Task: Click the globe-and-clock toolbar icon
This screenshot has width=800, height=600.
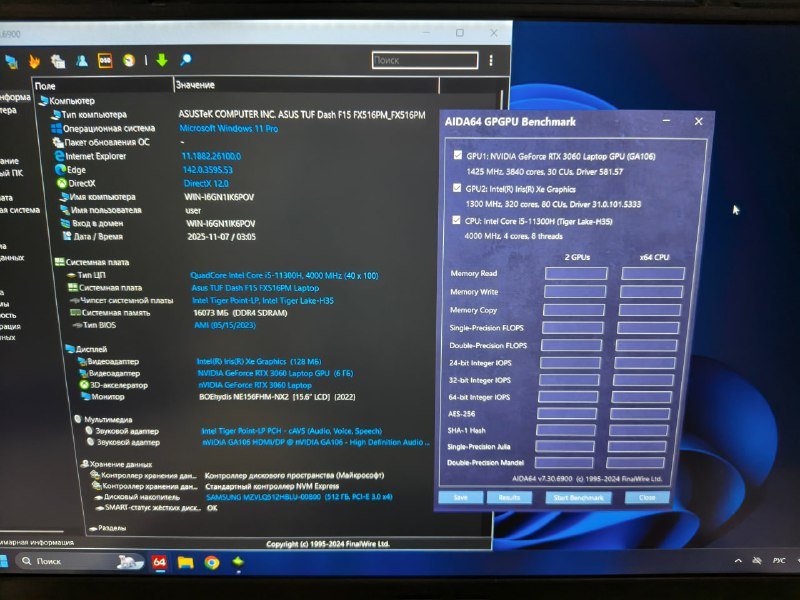Action: click(127, 61)
